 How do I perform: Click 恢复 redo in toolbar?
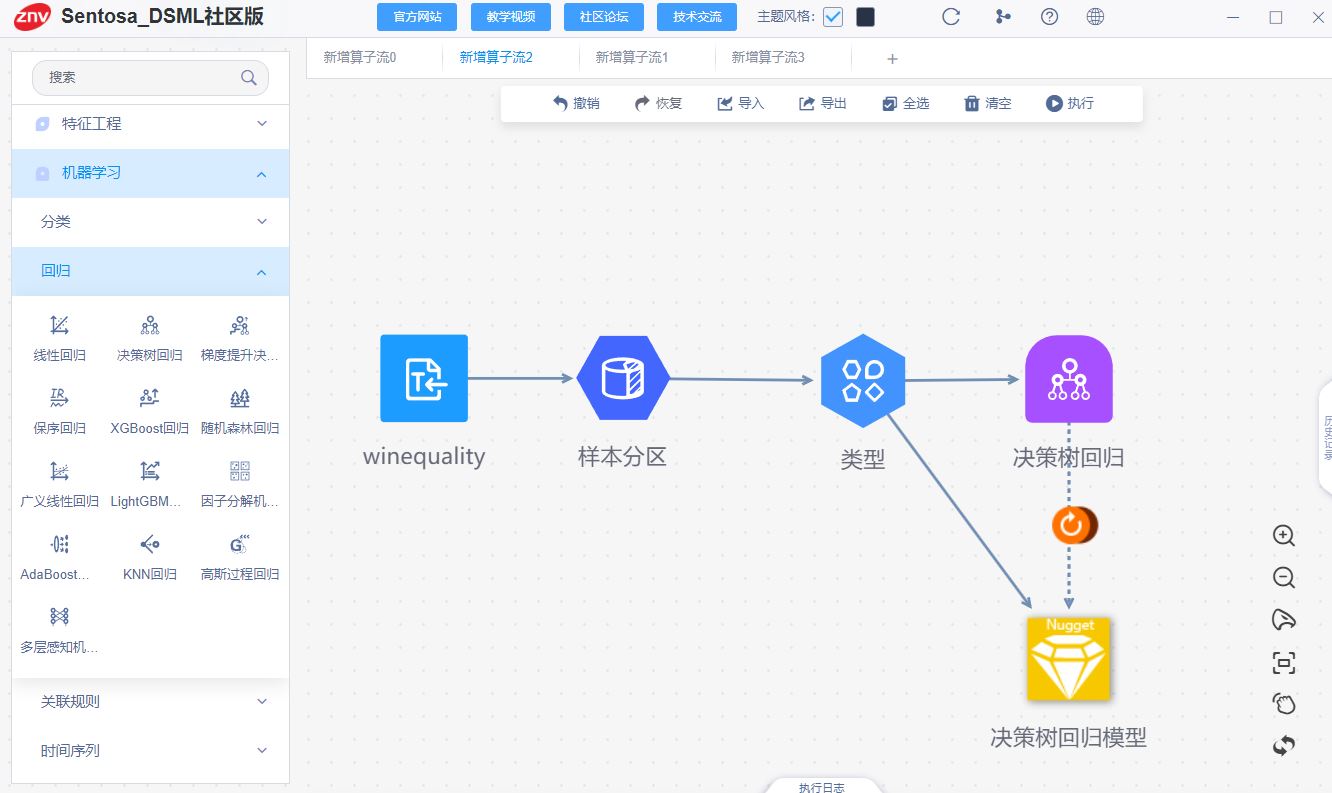(x=658, y=103)
